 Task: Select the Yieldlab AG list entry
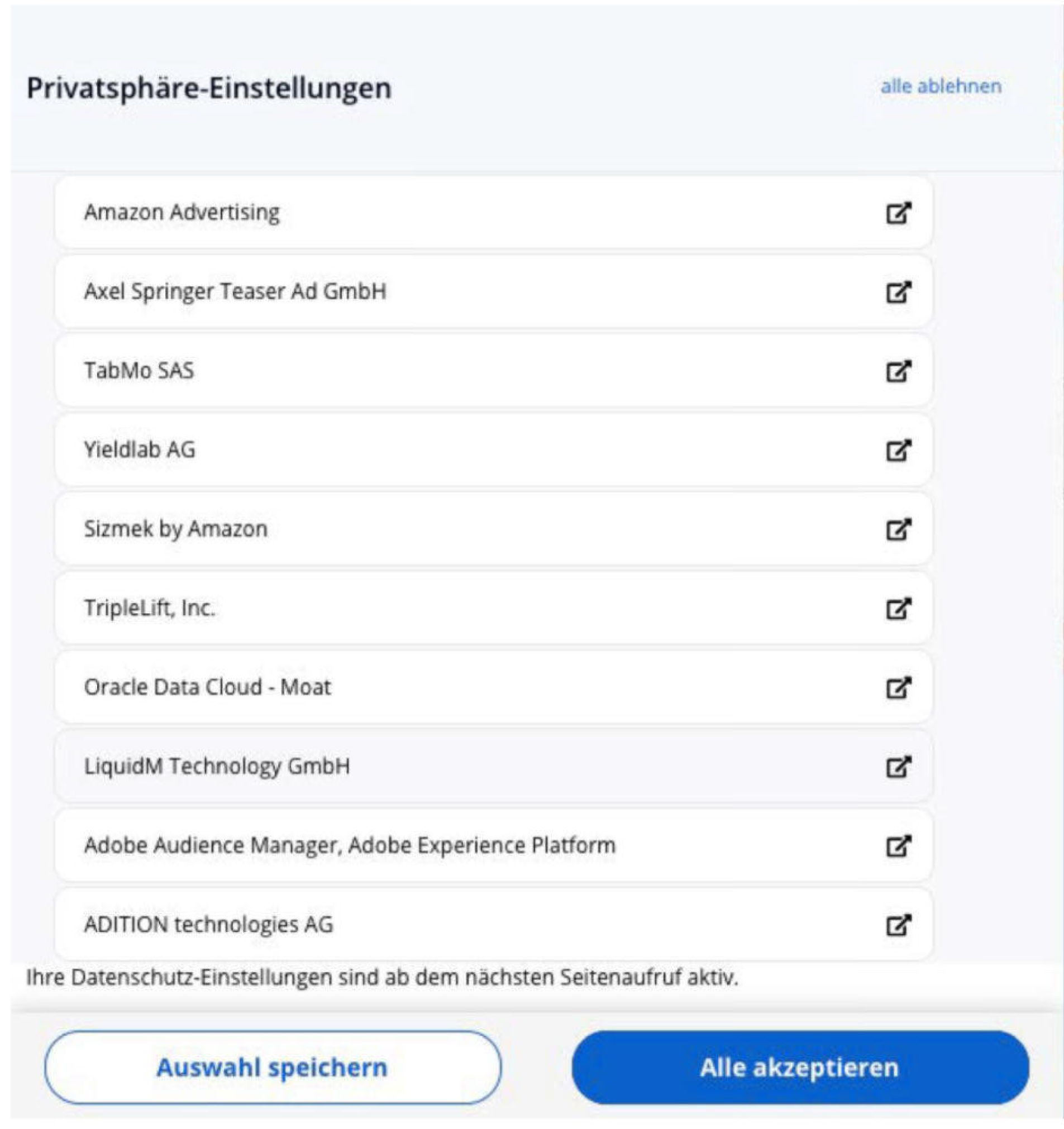click(494, 450)
